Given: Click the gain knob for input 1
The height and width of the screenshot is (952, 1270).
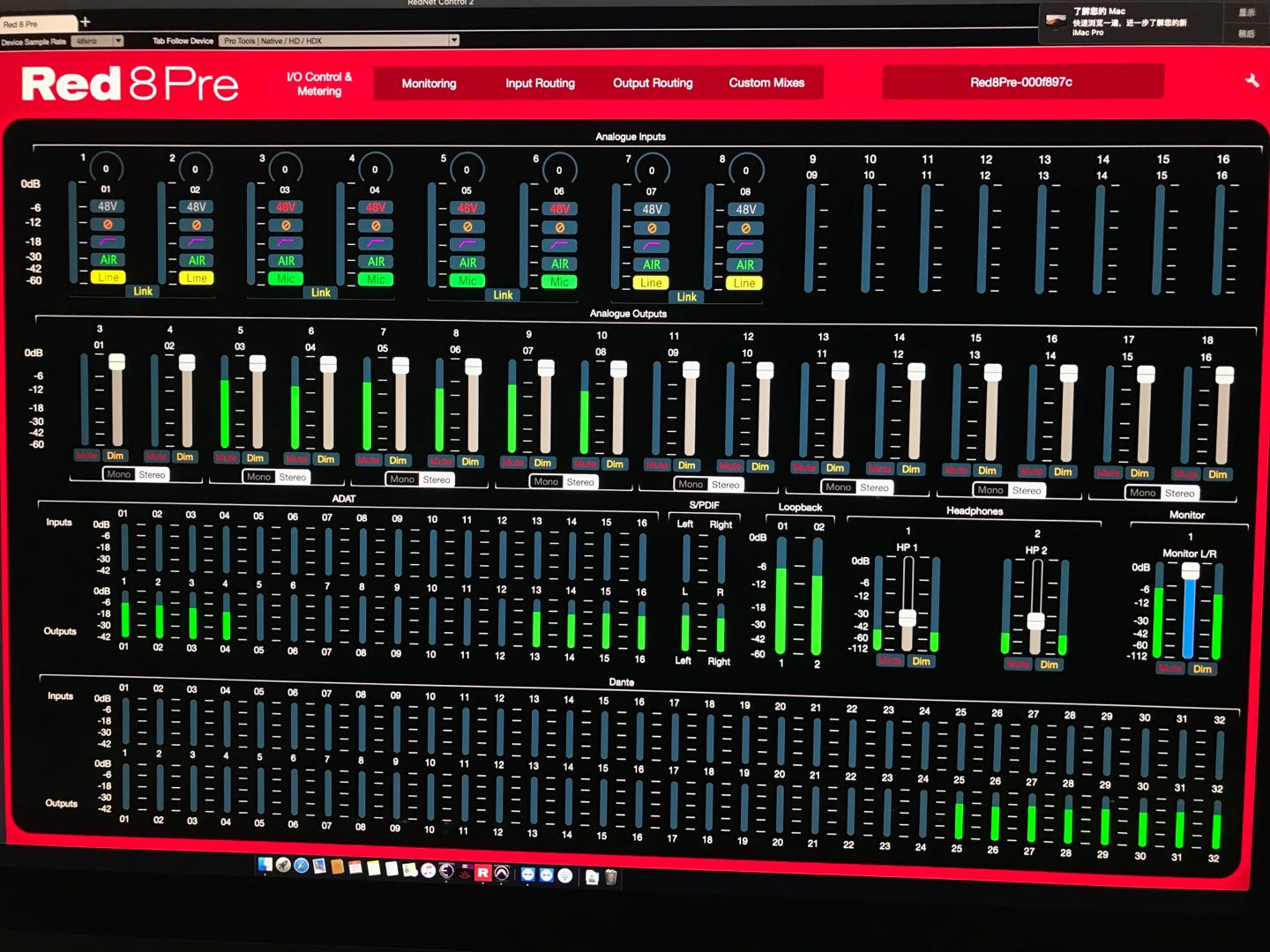Looking at the screenshot, I should (x=106, y=167).
